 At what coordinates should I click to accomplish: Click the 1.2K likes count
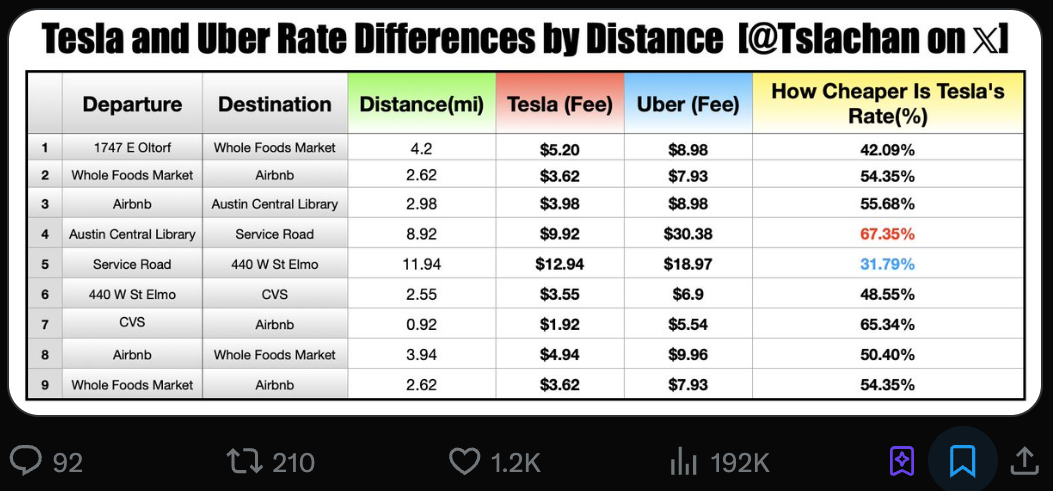click(515, 462)
